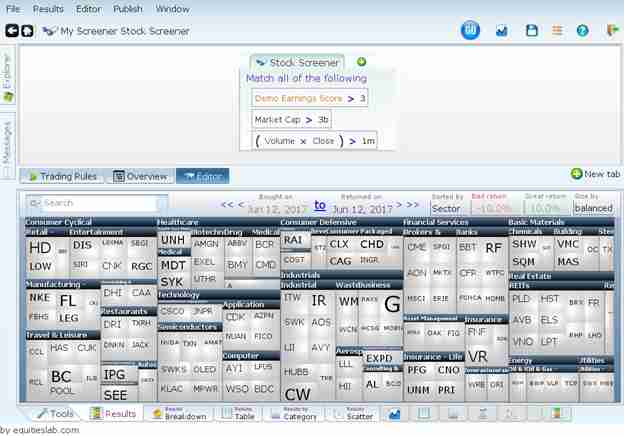Open the bottom Tools tab
Screen dimensions: 624x436
(x=55, y=414)
